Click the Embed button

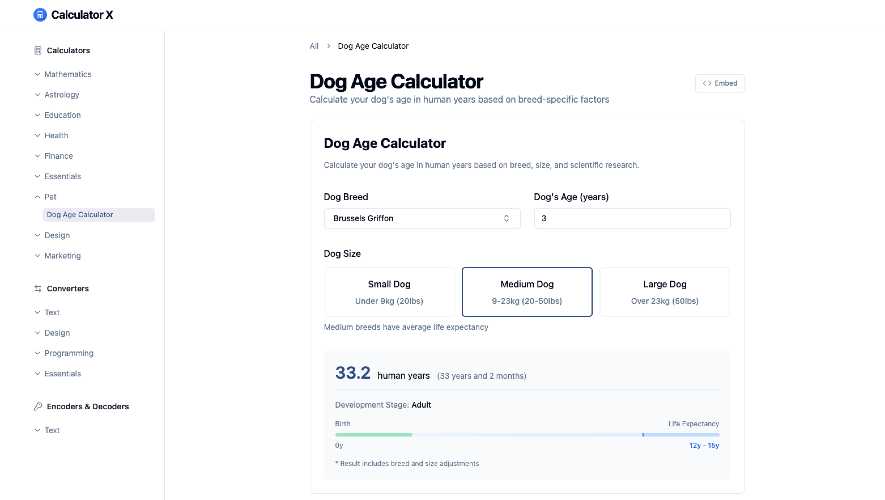pyautogui.click(x=720, y=84)
